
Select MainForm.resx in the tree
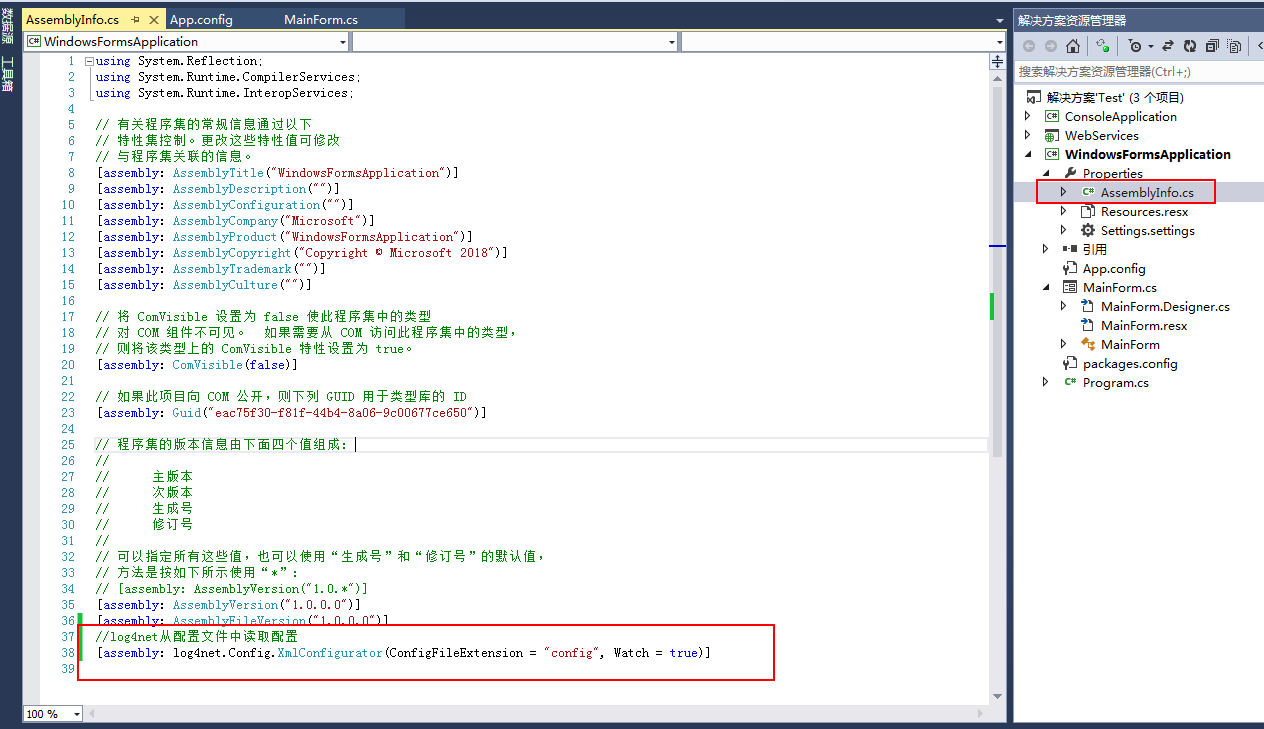click(1143, 325)
